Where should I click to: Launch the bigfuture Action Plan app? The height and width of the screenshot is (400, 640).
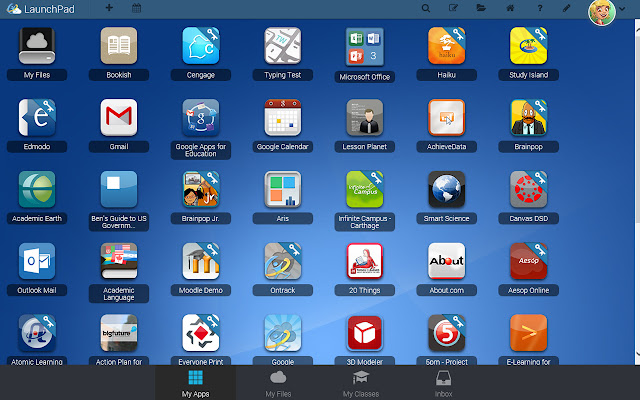[119, 333]
